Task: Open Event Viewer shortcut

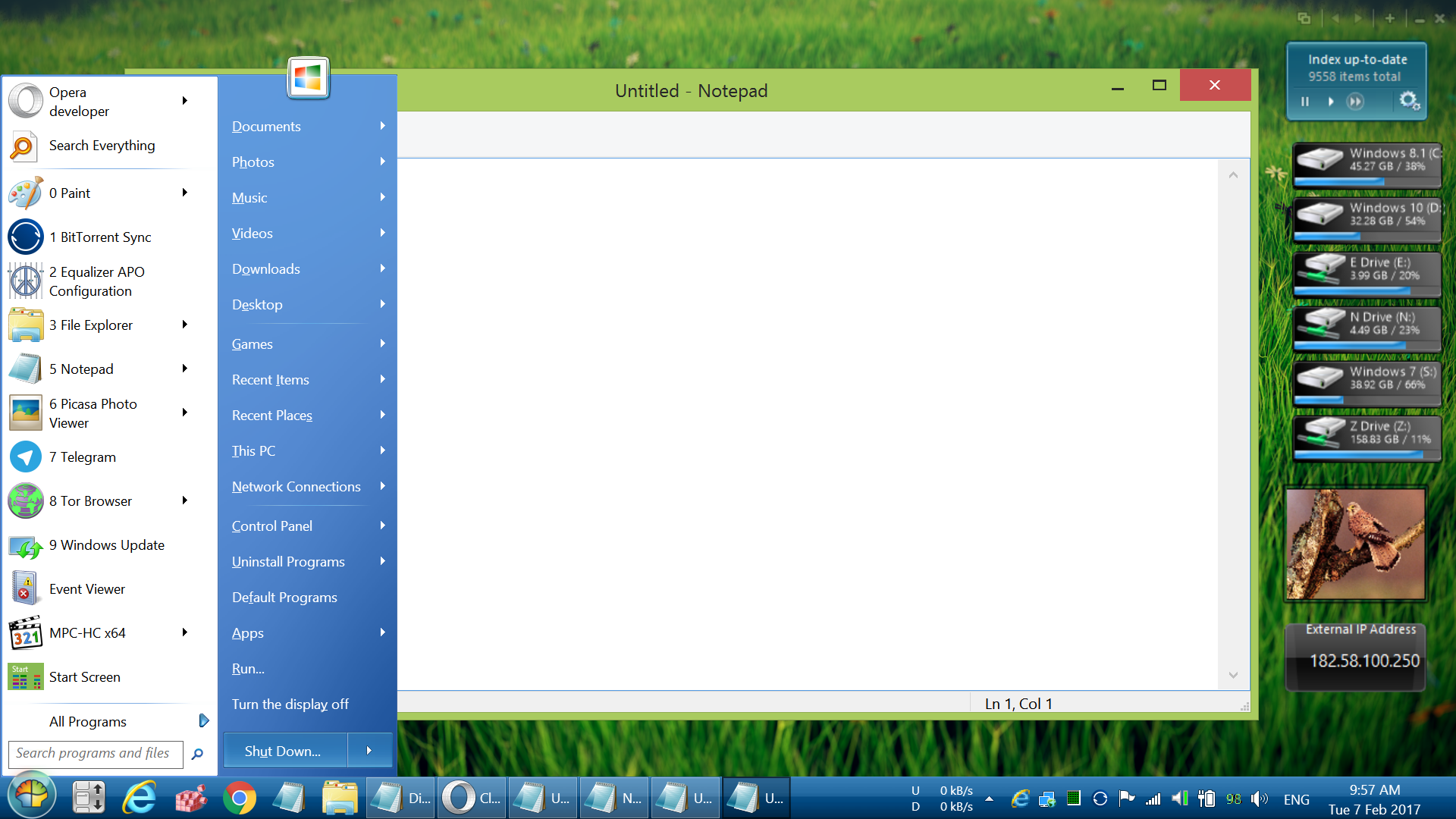Action: [86, 589]
